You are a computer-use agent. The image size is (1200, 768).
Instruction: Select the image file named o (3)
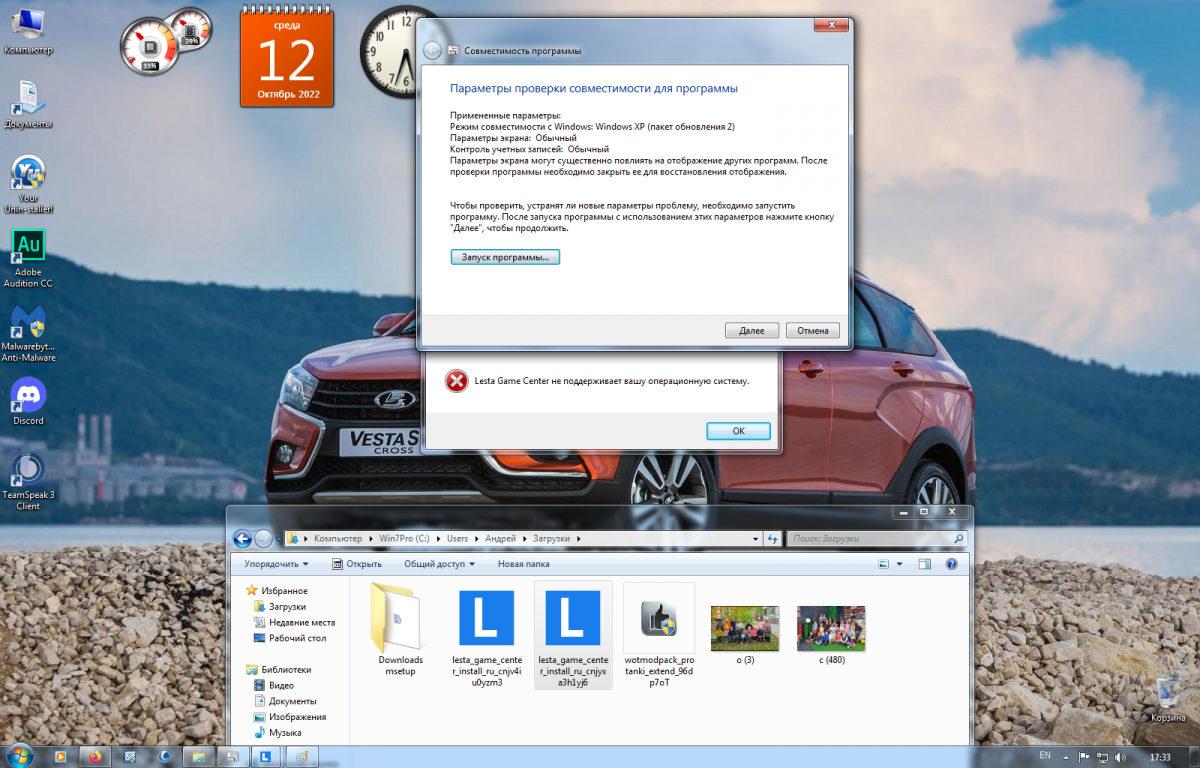(x=745, y=635)
